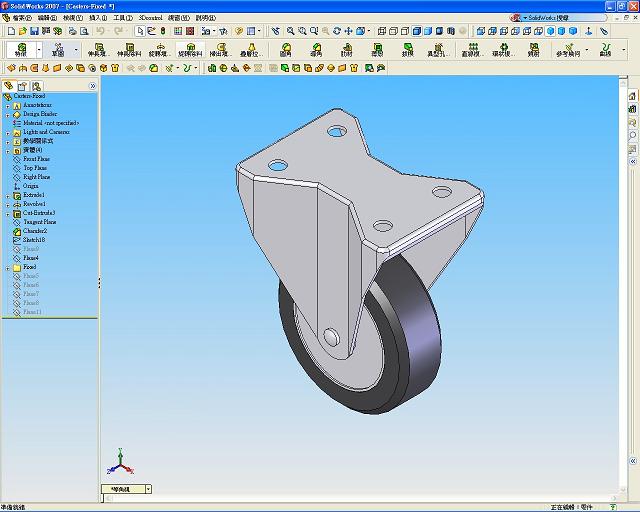Select Top Plane in feature tree
Viewport: 640px width, 512px height.
[x=35, y=168]
